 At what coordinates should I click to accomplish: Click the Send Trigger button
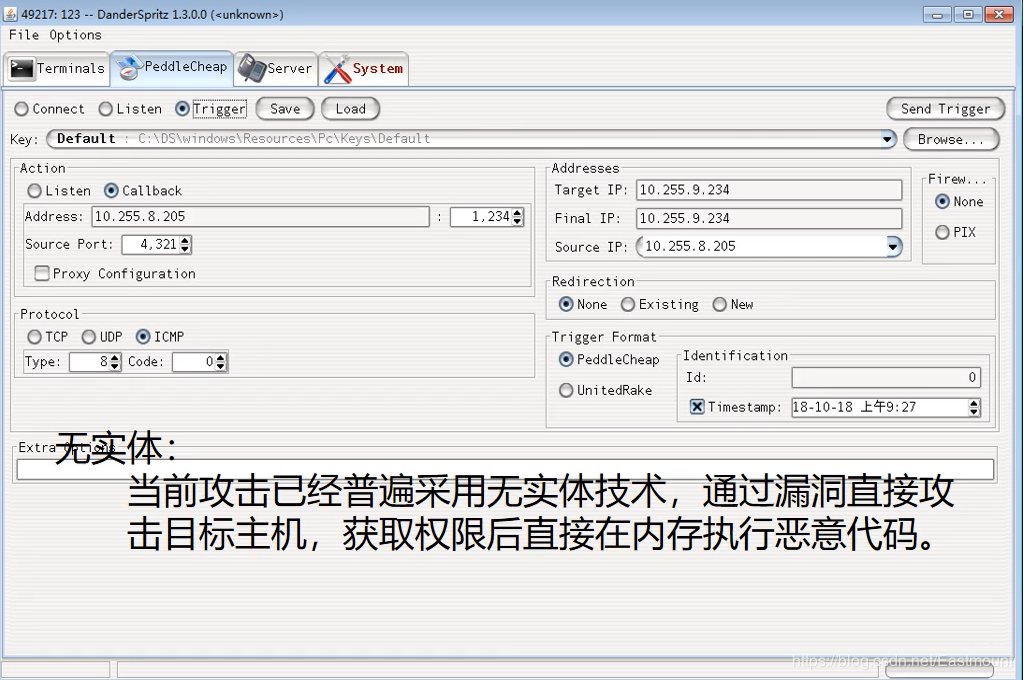coord(945,109)
